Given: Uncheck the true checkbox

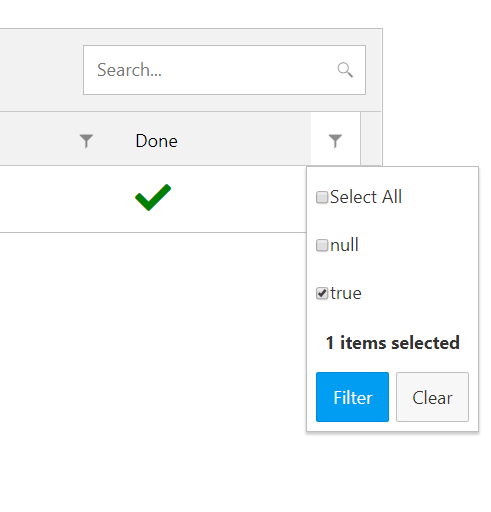Looking at the screenshot, I should pos(322,293).
